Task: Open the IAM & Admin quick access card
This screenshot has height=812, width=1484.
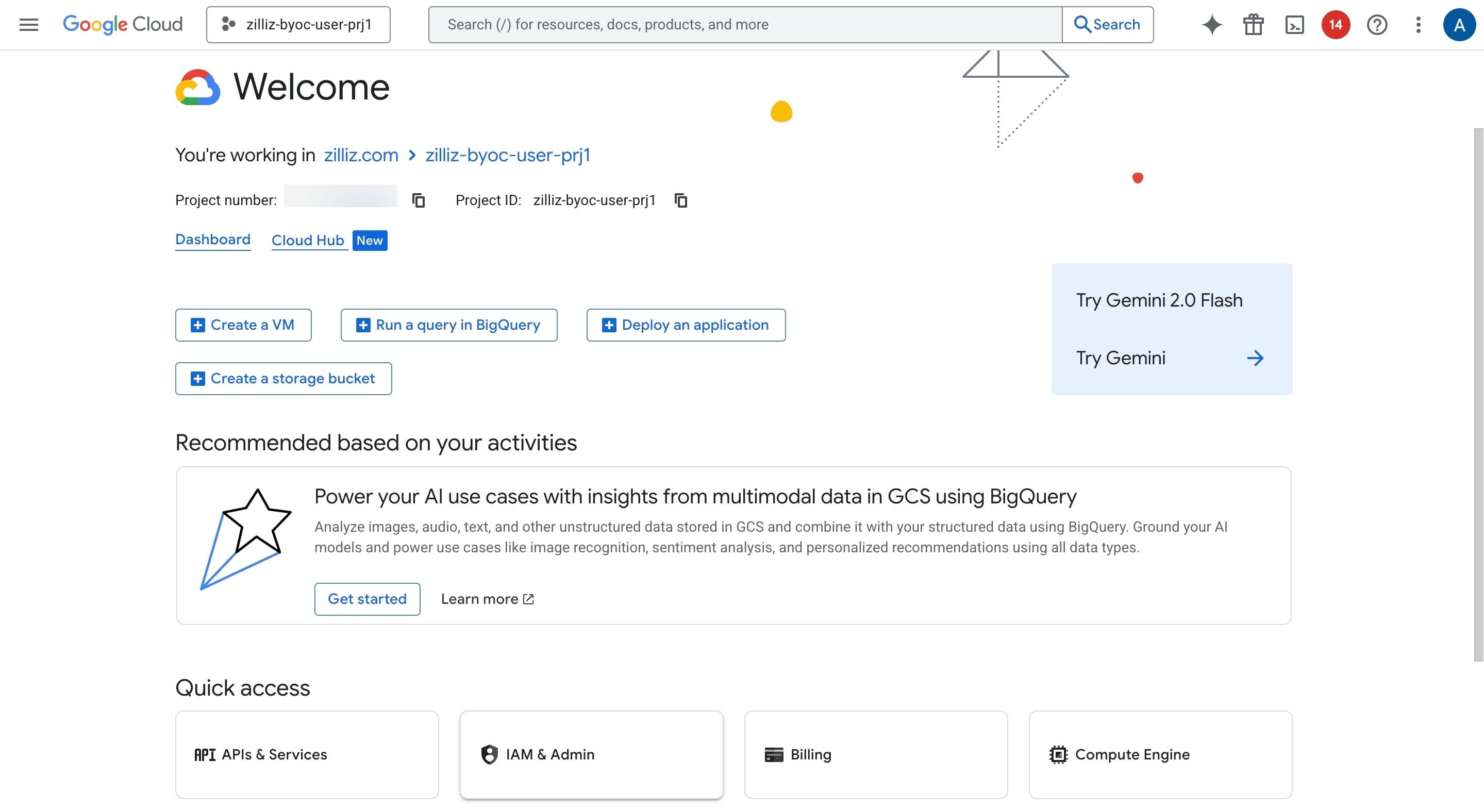Action: pyautogui.click(x=591, y=754)
